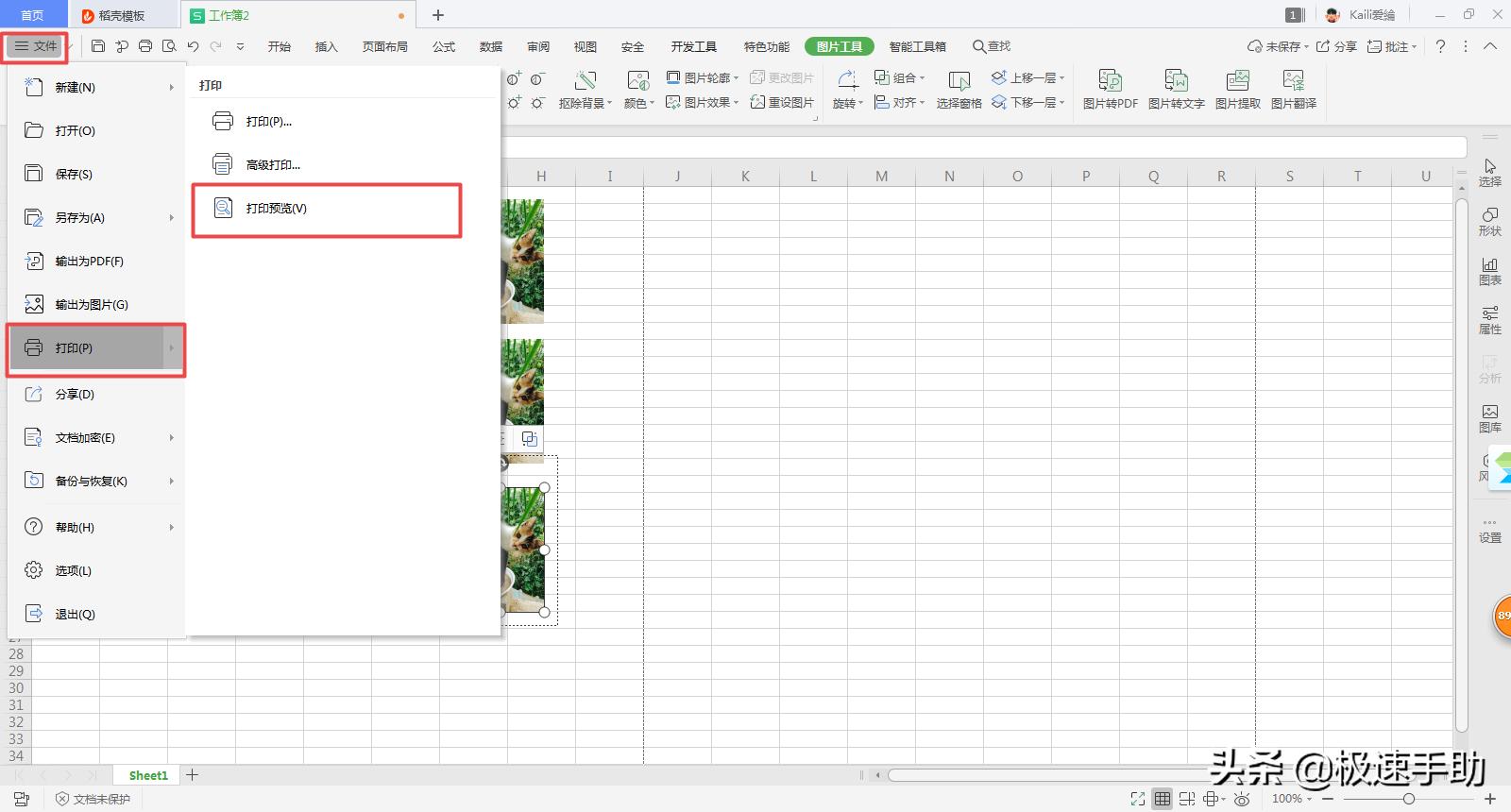Image resolution: width=1511 pixels, height=812 pixels.
Task: Click 重设图片 to reset the picture
Action: tap(782, 102)
